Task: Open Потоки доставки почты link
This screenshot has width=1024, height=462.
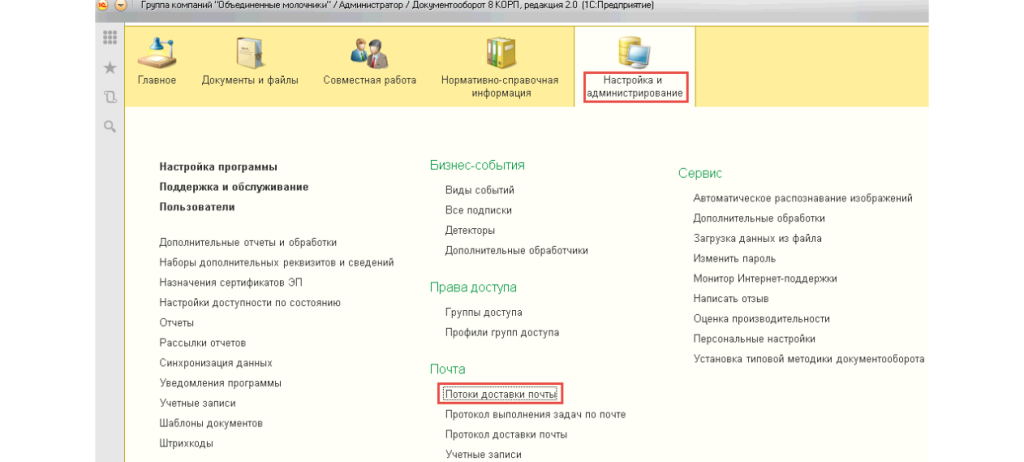Action: 501,395
